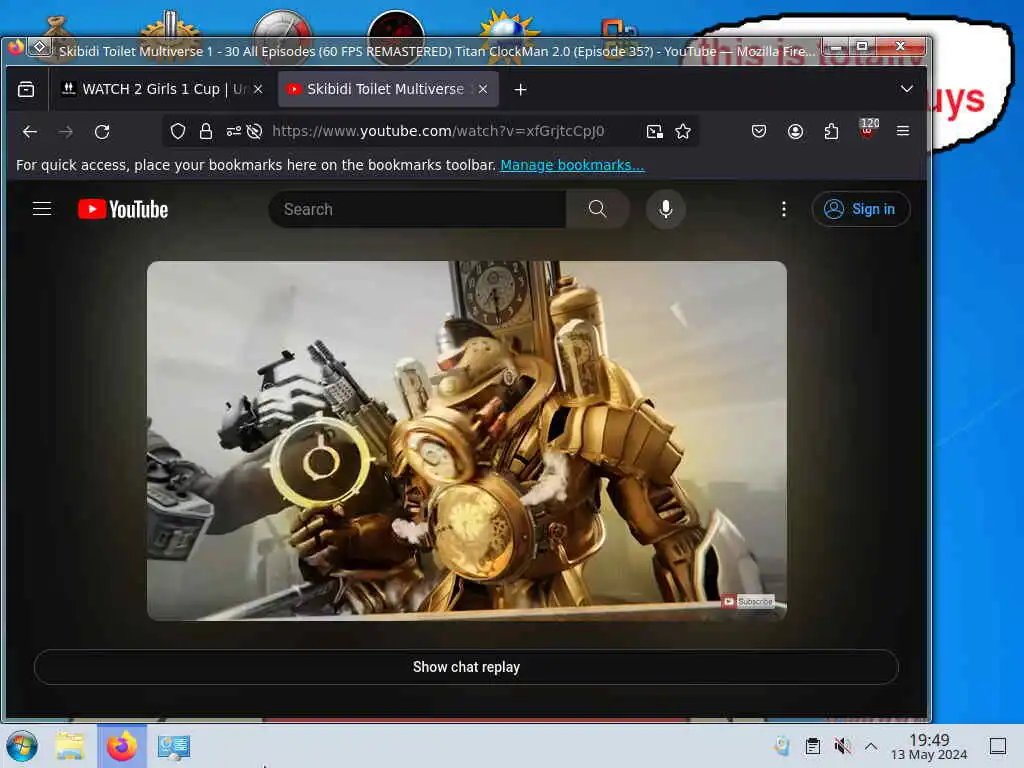Toggle picture-in-picture from address bar
The width and height of the screenshot is (1024, 768).
click(x=654, y=131)
